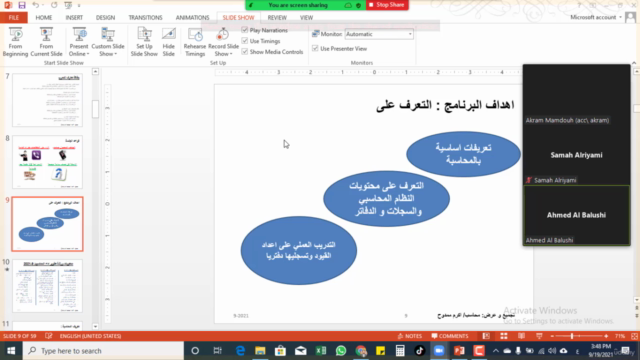Click in the Windows search box
The height and width of the screenshot is (360, 640).
(103, 351)
